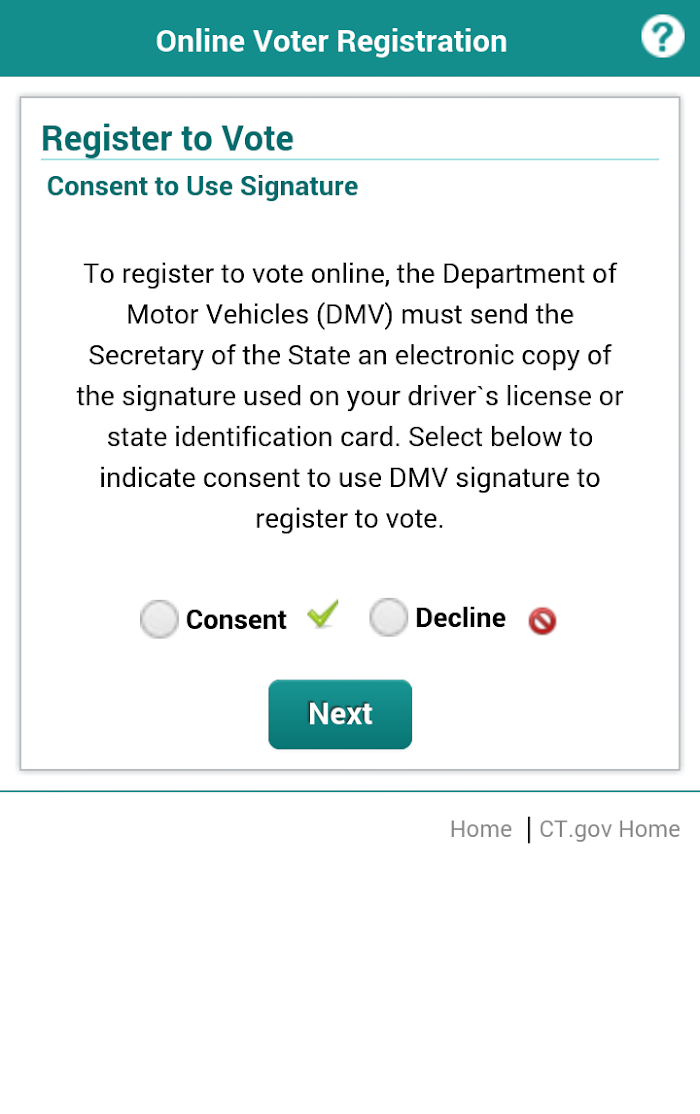Click the 'To register to vote online' opening line

tap(350, 274)
